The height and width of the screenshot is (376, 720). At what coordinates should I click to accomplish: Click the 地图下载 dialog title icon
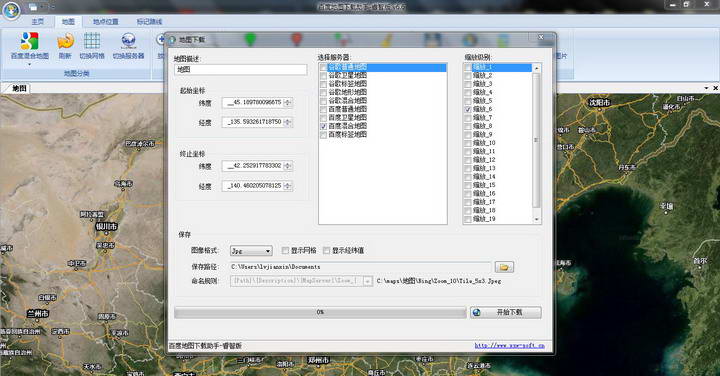173,40
